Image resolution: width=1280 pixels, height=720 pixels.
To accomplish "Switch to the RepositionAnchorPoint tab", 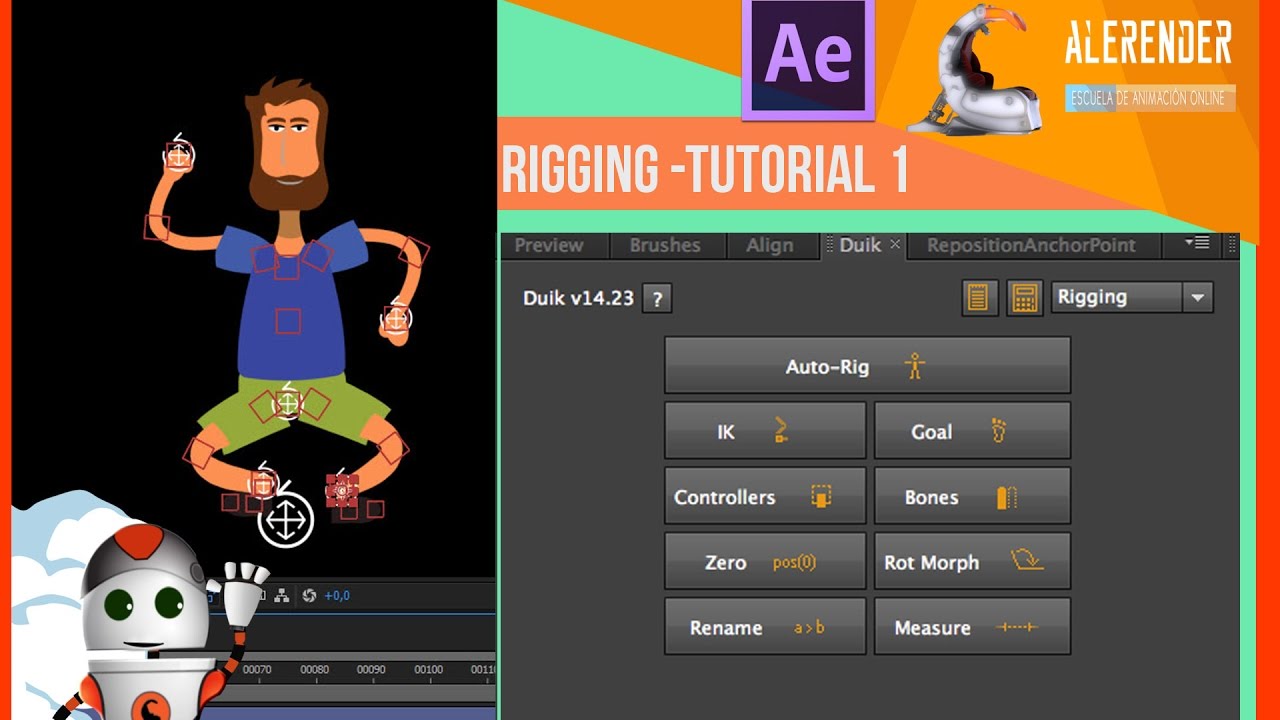I will click(x=1031, y=245).
